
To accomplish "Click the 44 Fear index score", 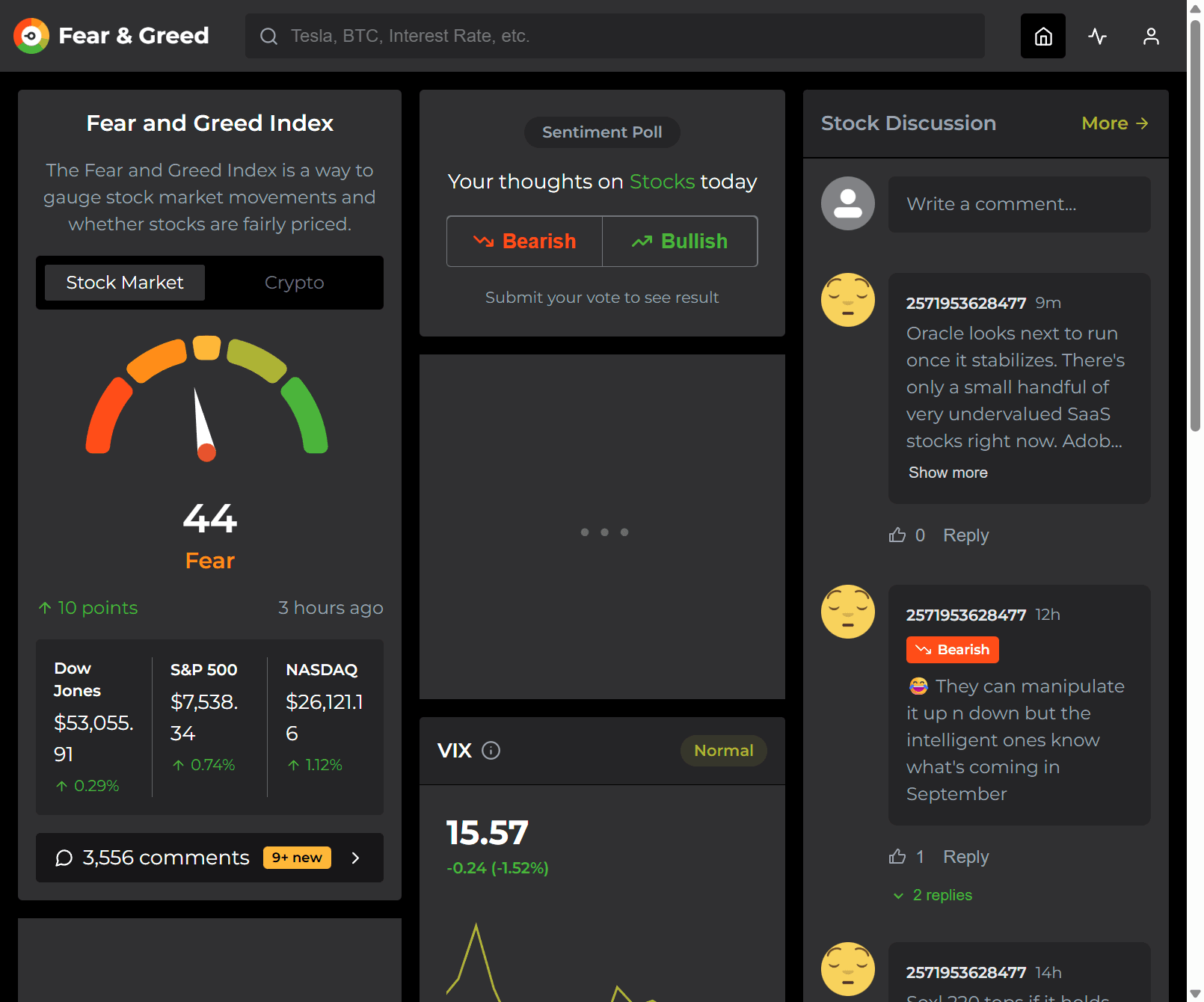I will (x=210, y=517).
